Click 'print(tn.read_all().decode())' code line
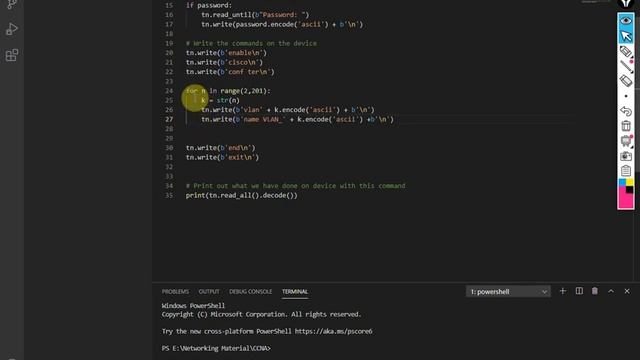Screen dimensions: 640x360 point(242,195)
